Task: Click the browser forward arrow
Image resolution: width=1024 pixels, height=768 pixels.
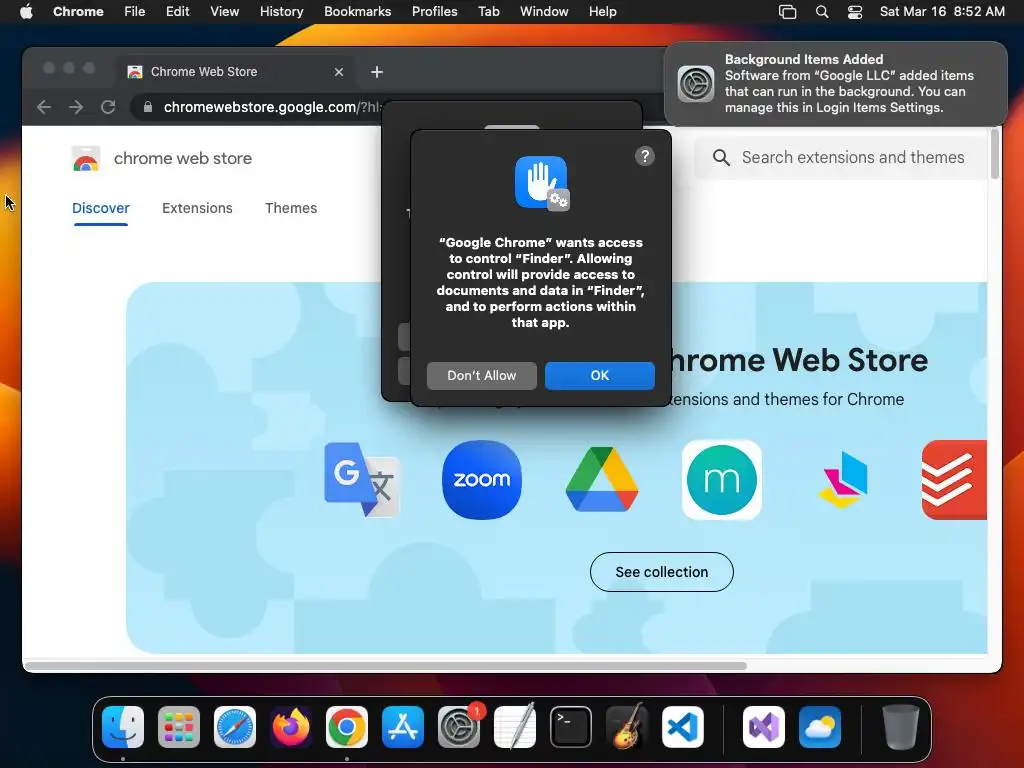Action: (76, 107)
